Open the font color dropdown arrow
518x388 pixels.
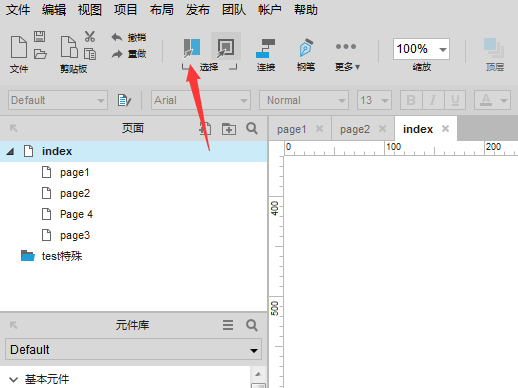pos(504,100)
